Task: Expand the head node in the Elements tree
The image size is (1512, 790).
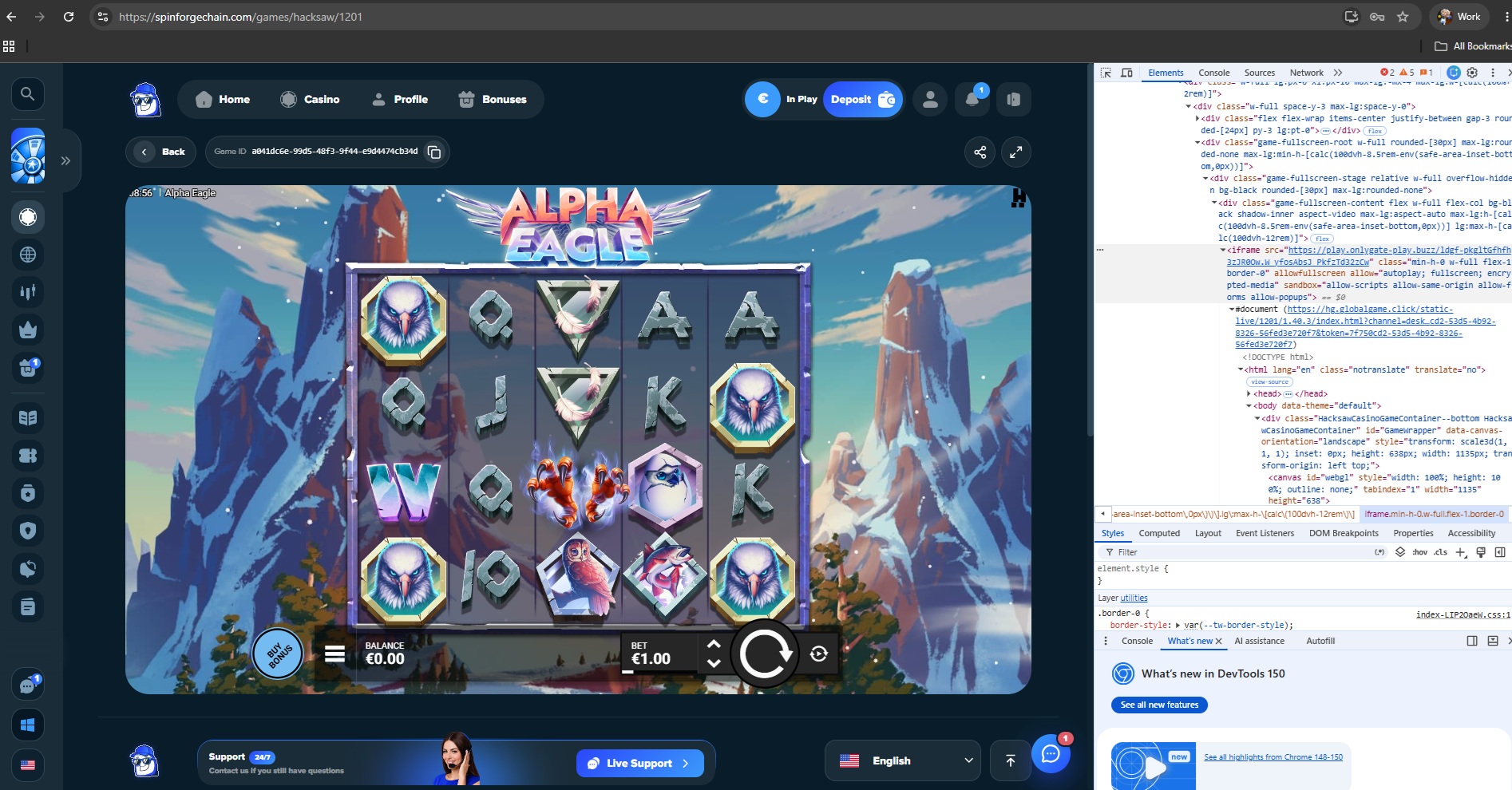Action: 1249,393
